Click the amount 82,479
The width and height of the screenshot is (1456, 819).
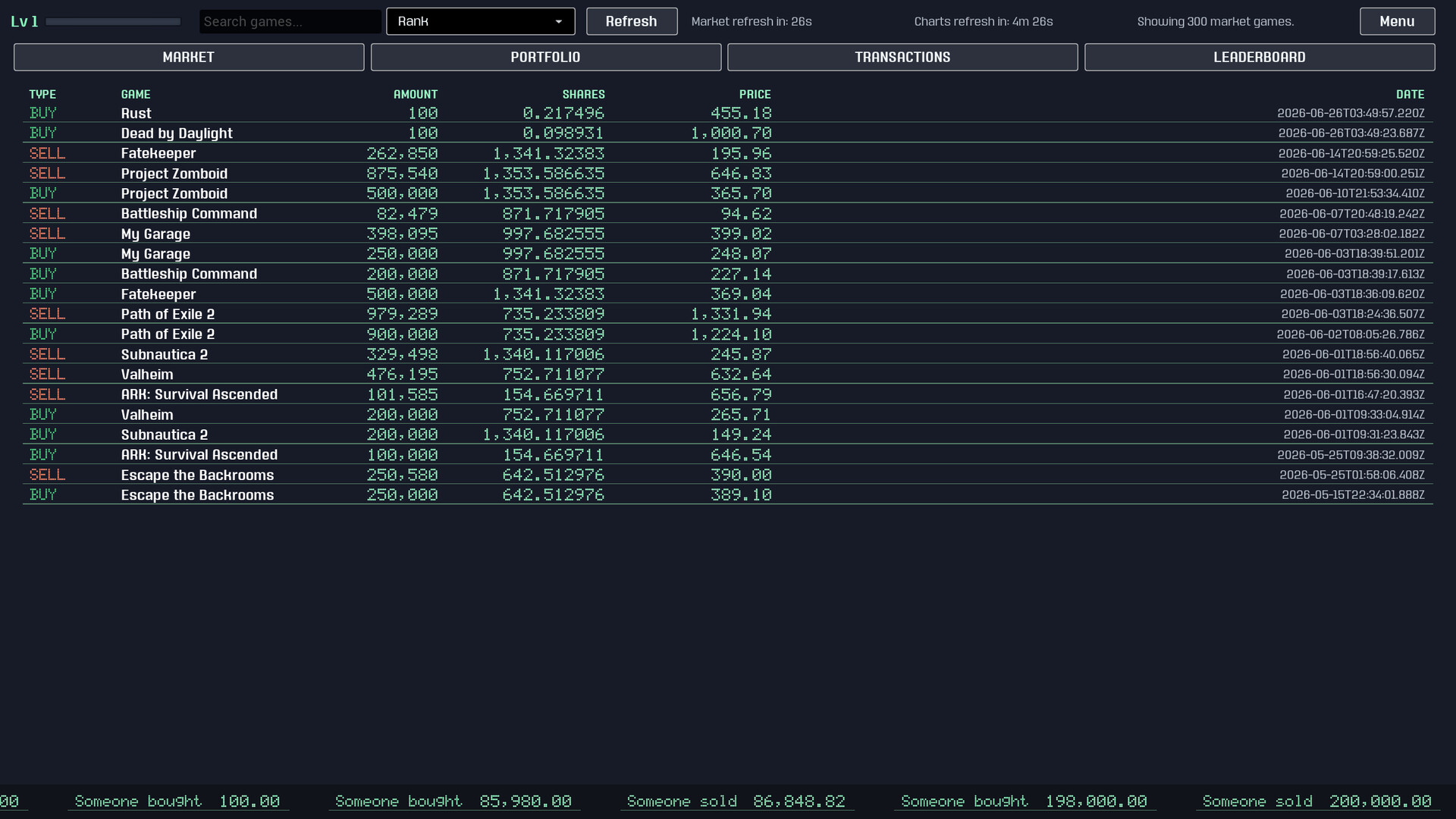pyautogui.click(x=407, y=214)
